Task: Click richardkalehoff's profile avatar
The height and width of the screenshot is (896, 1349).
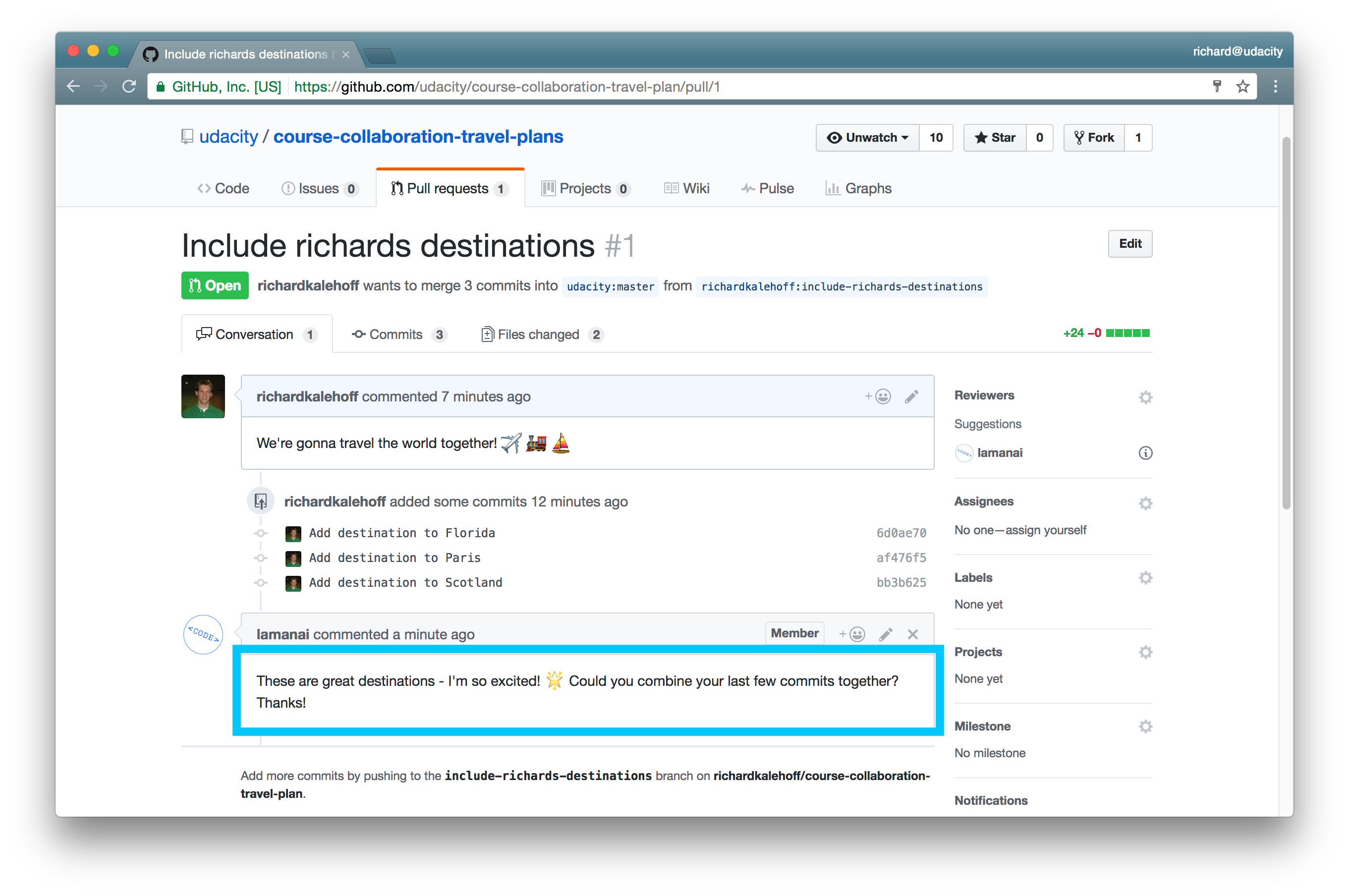Action: [x=202, y=396]
